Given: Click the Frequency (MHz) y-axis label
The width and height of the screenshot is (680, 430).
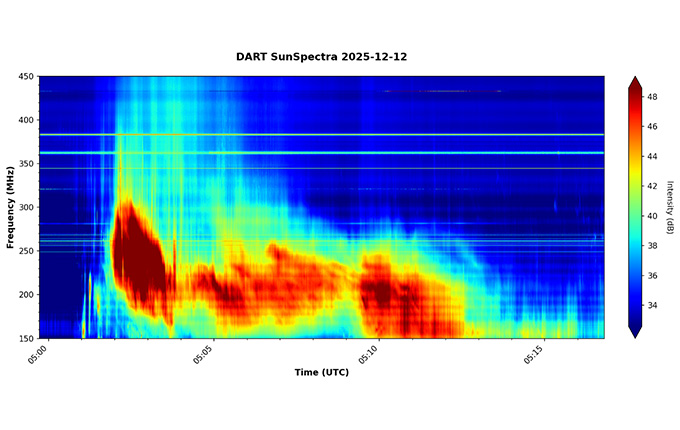Looking at the screenshot, I should [x=10, y=207].
